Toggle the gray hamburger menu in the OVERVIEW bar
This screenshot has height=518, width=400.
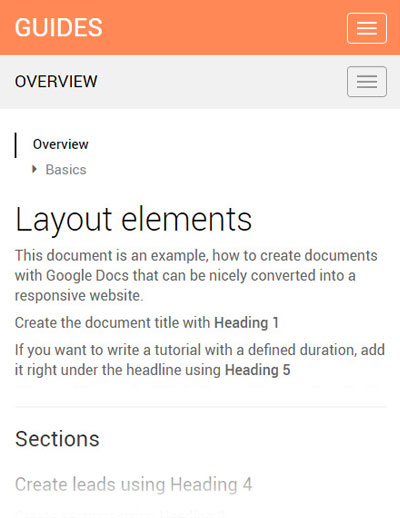(367, 82)
